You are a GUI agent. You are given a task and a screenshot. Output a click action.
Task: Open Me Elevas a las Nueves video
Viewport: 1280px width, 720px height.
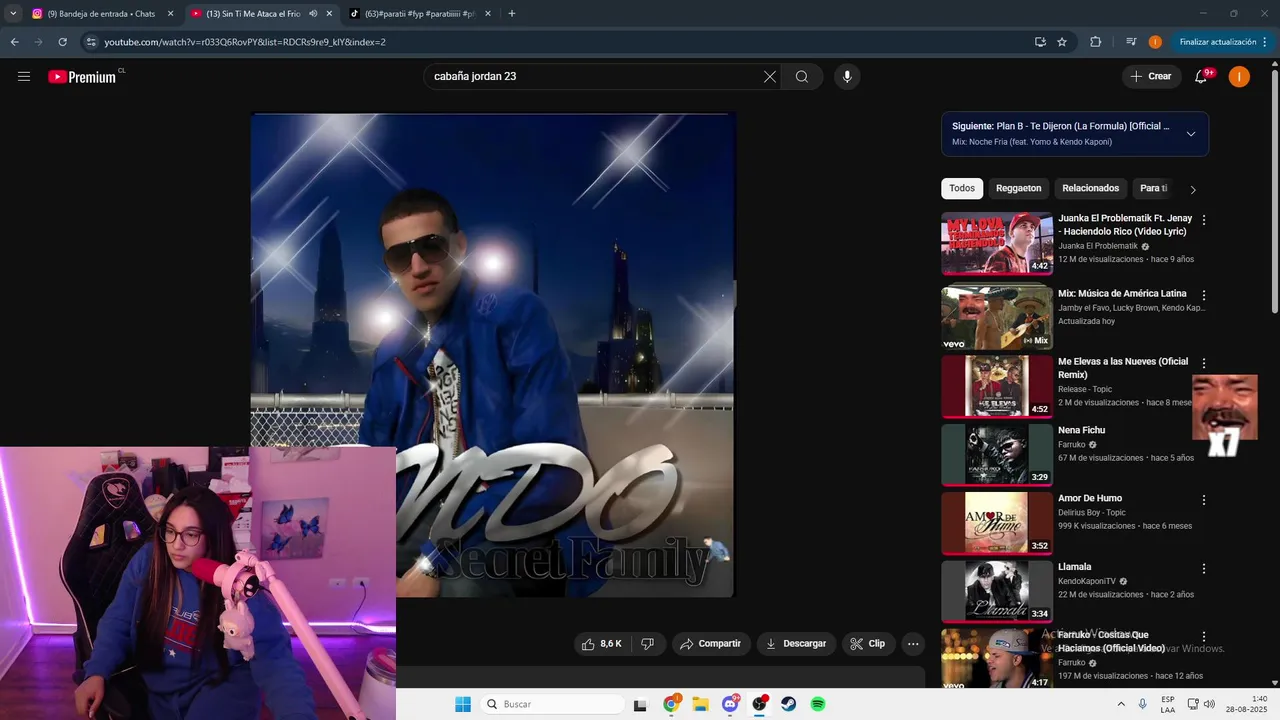[1123, 368]
